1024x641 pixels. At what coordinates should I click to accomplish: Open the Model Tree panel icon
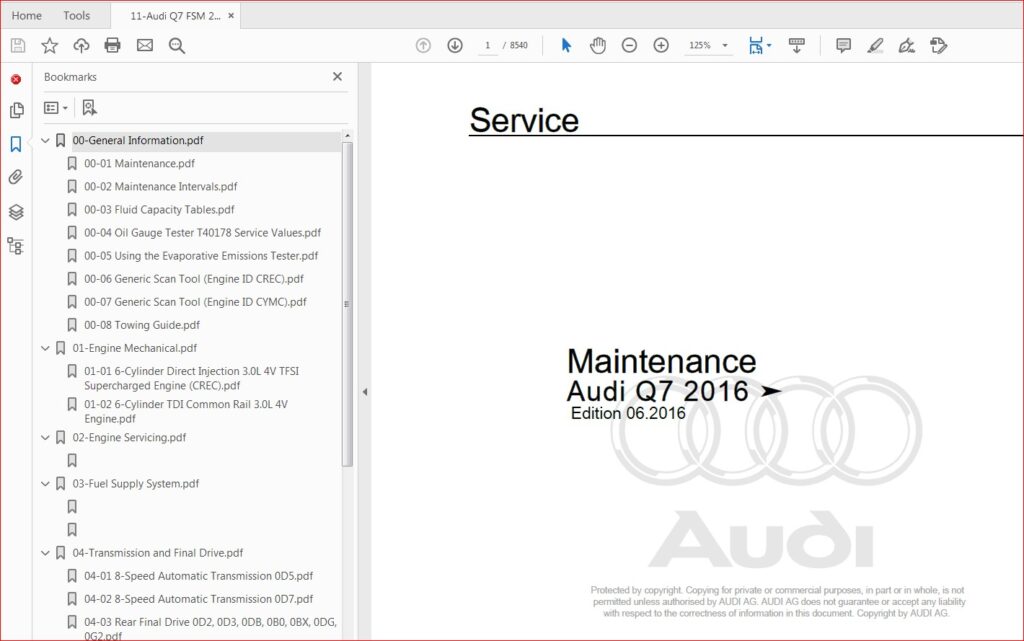[16, 245]
